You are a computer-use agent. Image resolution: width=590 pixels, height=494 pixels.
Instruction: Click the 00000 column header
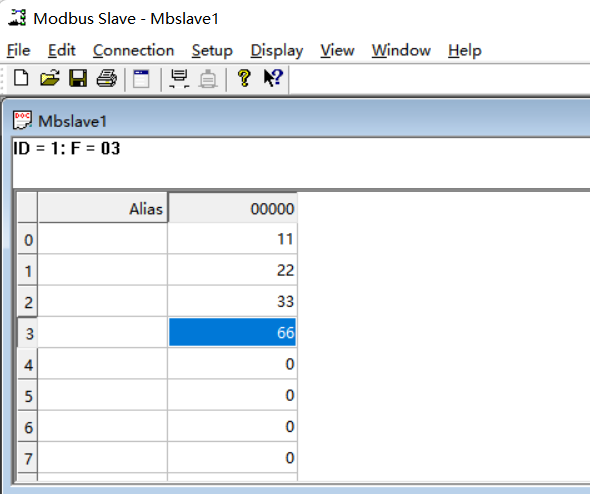tap(233, 208)
